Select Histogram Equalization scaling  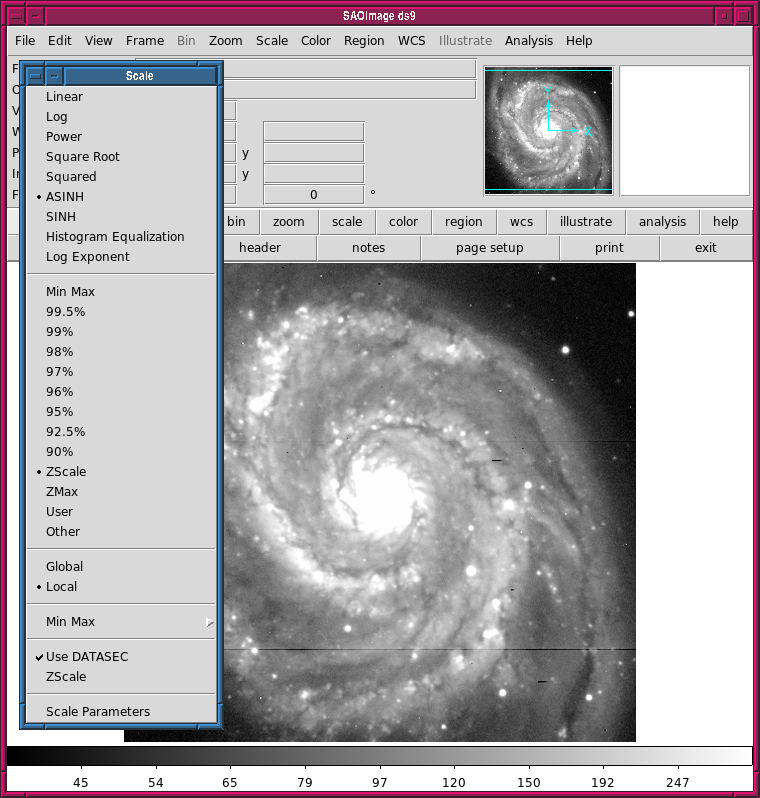[x=115, y=237]
